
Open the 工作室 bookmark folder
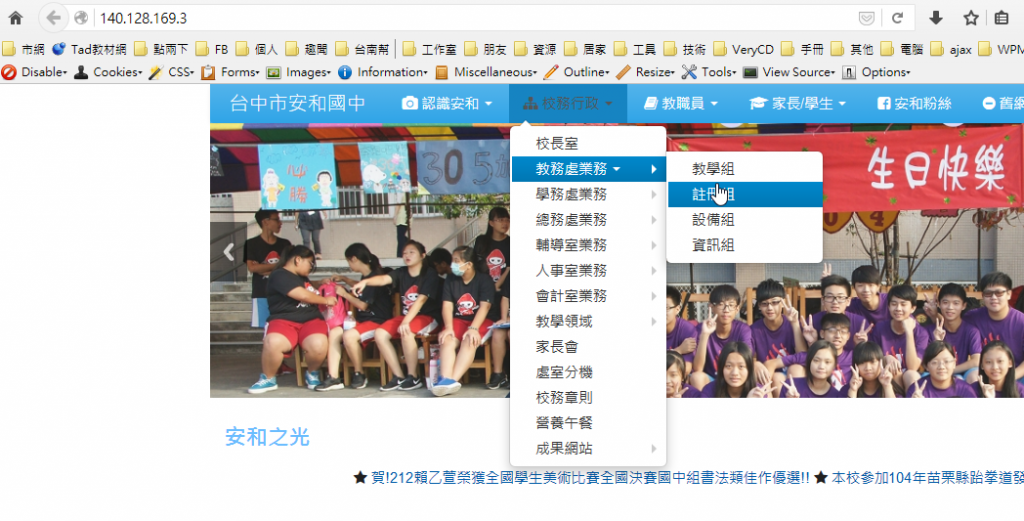click(x=430, y=50)
